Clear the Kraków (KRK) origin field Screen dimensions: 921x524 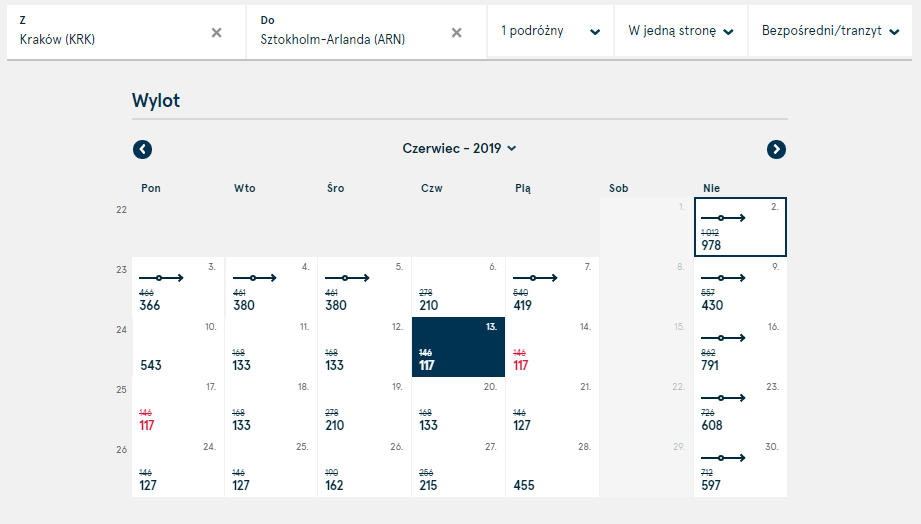tap(217, 33)
